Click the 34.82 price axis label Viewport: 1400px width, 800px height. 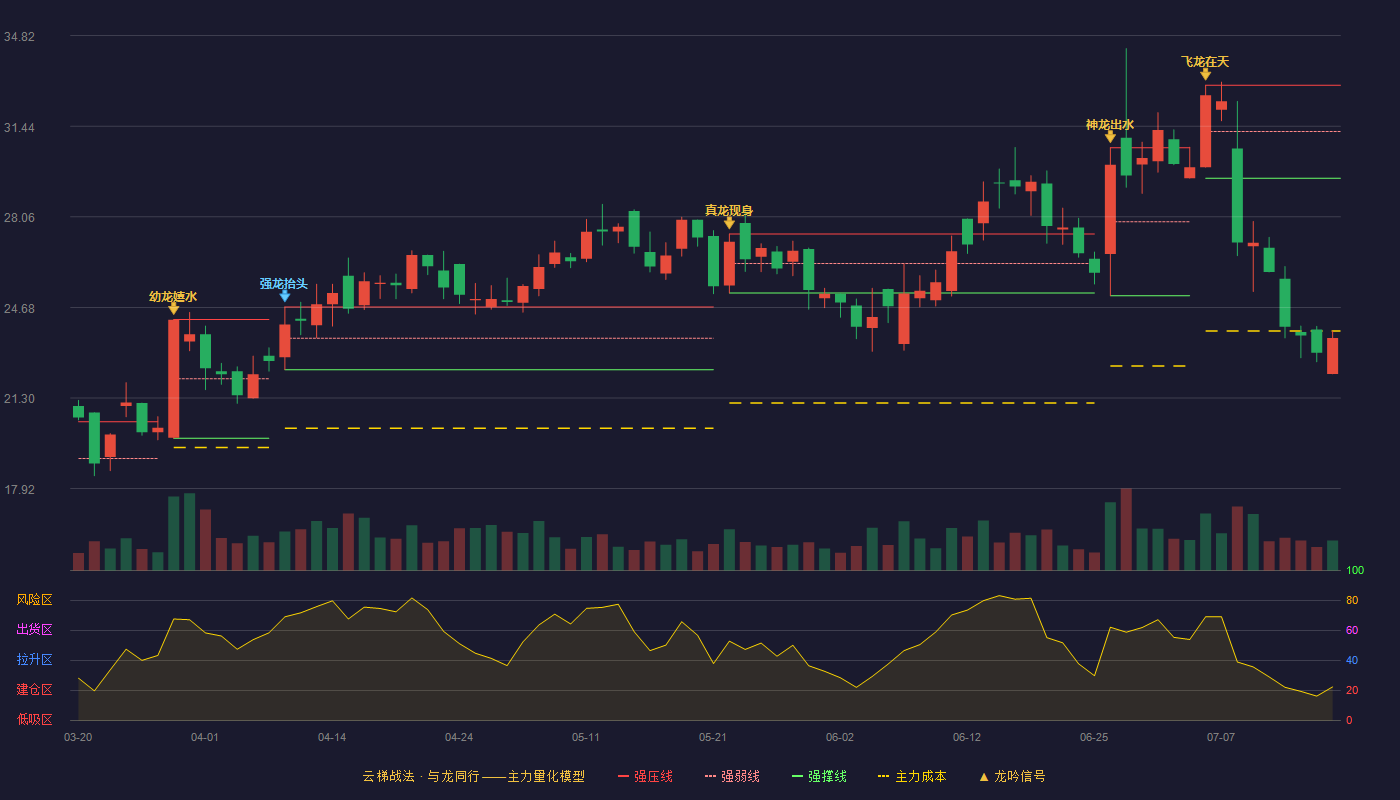[19, 37]
